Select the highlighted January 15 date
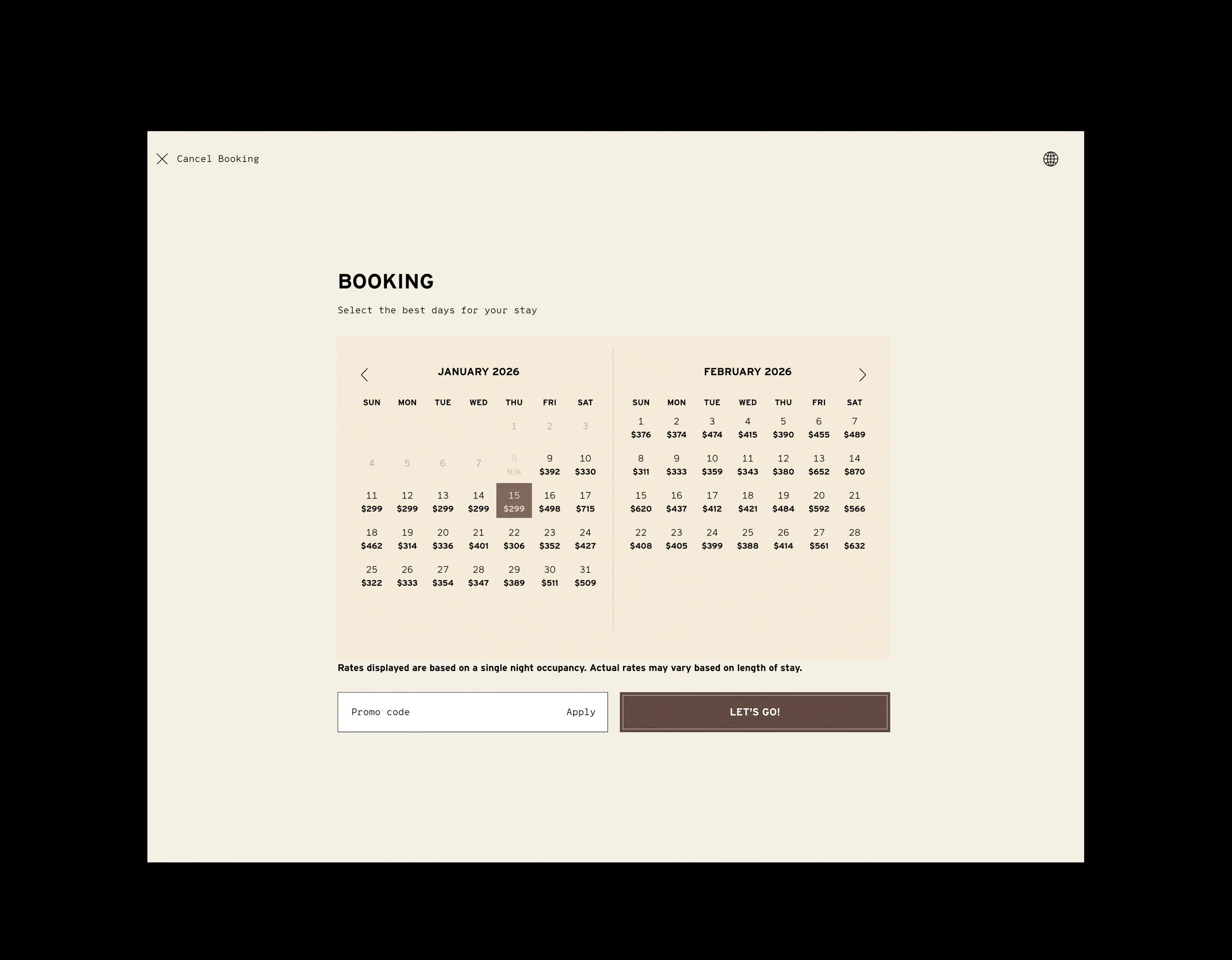Viewport: 1232px width, 960px height. click(x=513, y=501)
